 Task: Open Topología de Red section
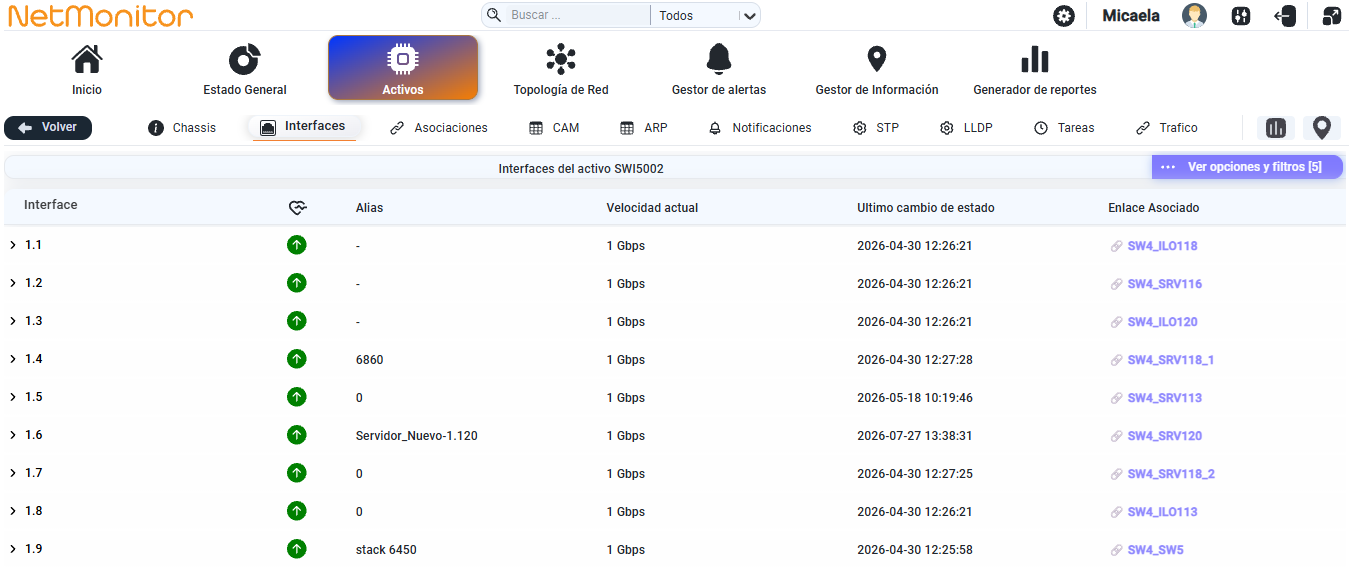(x=561, y=69)
